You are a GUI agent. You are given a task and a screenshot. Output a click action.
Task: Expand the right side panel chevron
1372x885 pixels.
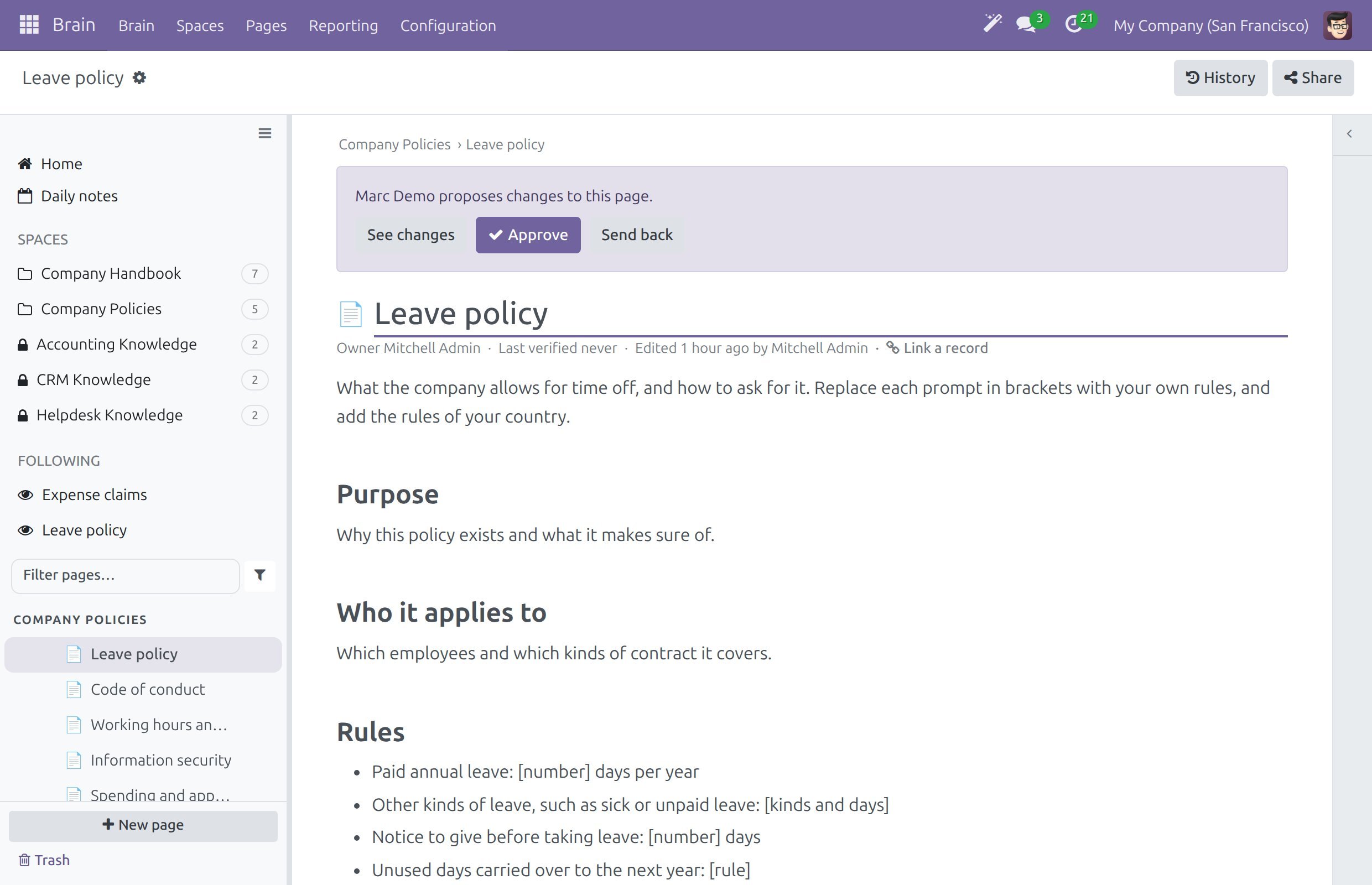coord(1349,134)
